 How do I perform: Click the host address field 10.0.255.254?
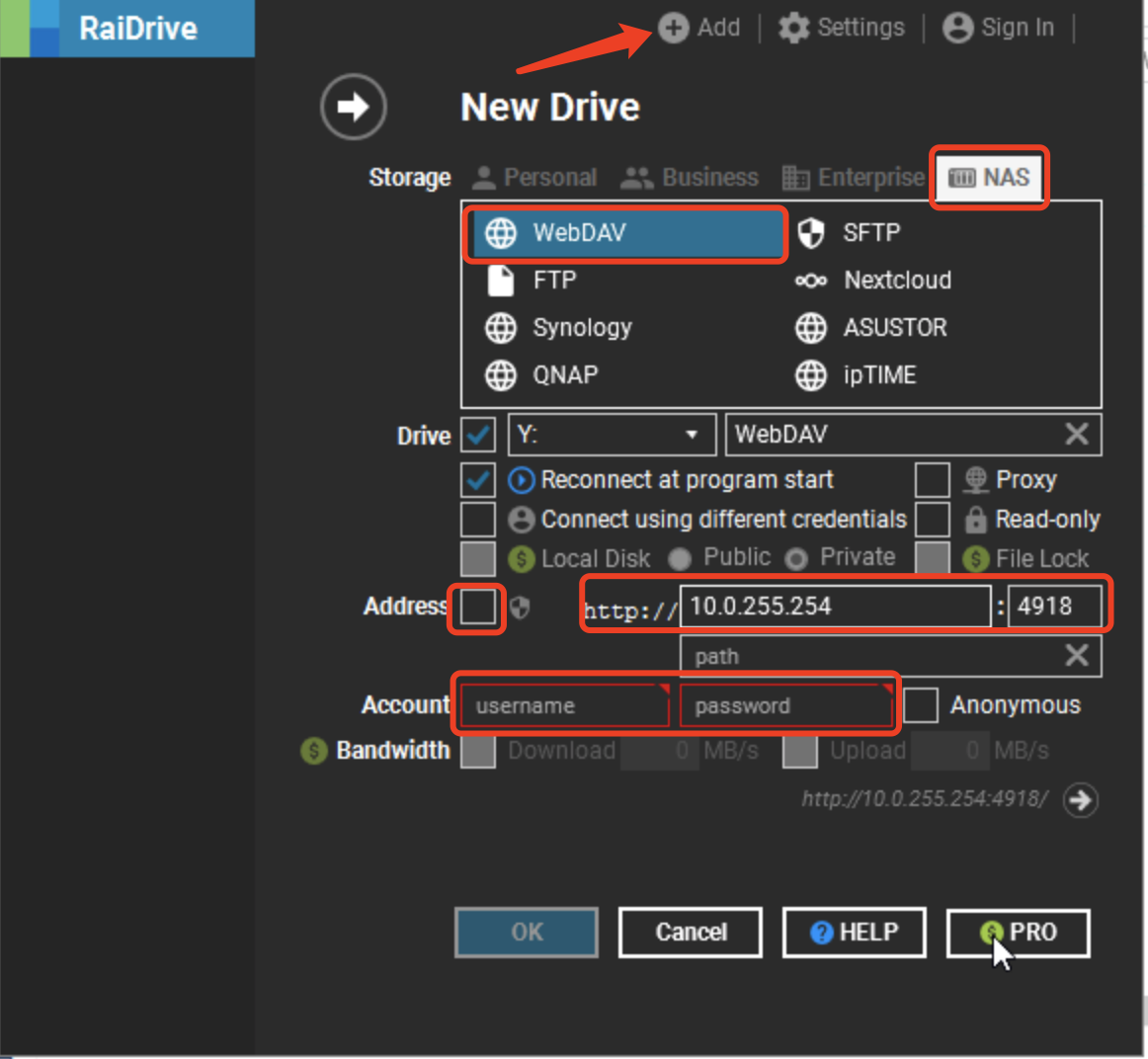(836, 606)
